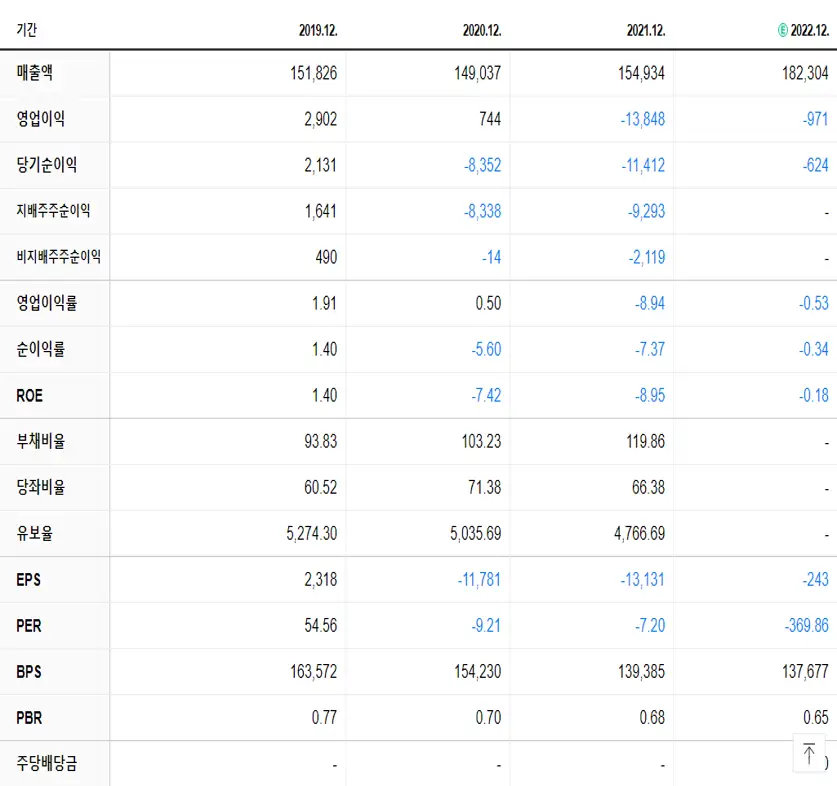Select the 당기순이익 row label
Image resolution: width=837 pixels, height=786 pixels.
(x=50, y=164)
